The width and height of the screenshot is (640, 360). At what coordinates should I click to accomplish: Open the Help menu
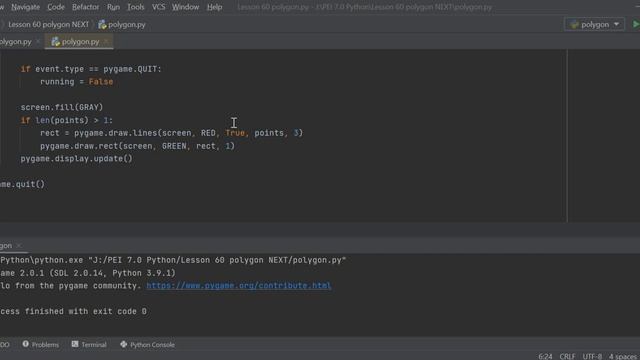pyautogui.click(x=214, y=7)
